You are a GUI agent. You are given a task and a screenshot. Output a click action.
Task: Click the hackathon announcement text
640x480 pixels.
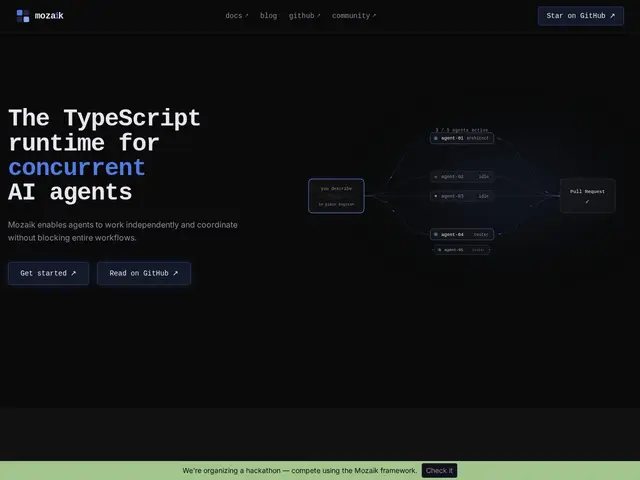pyautogui.click(x=300, y=471)
